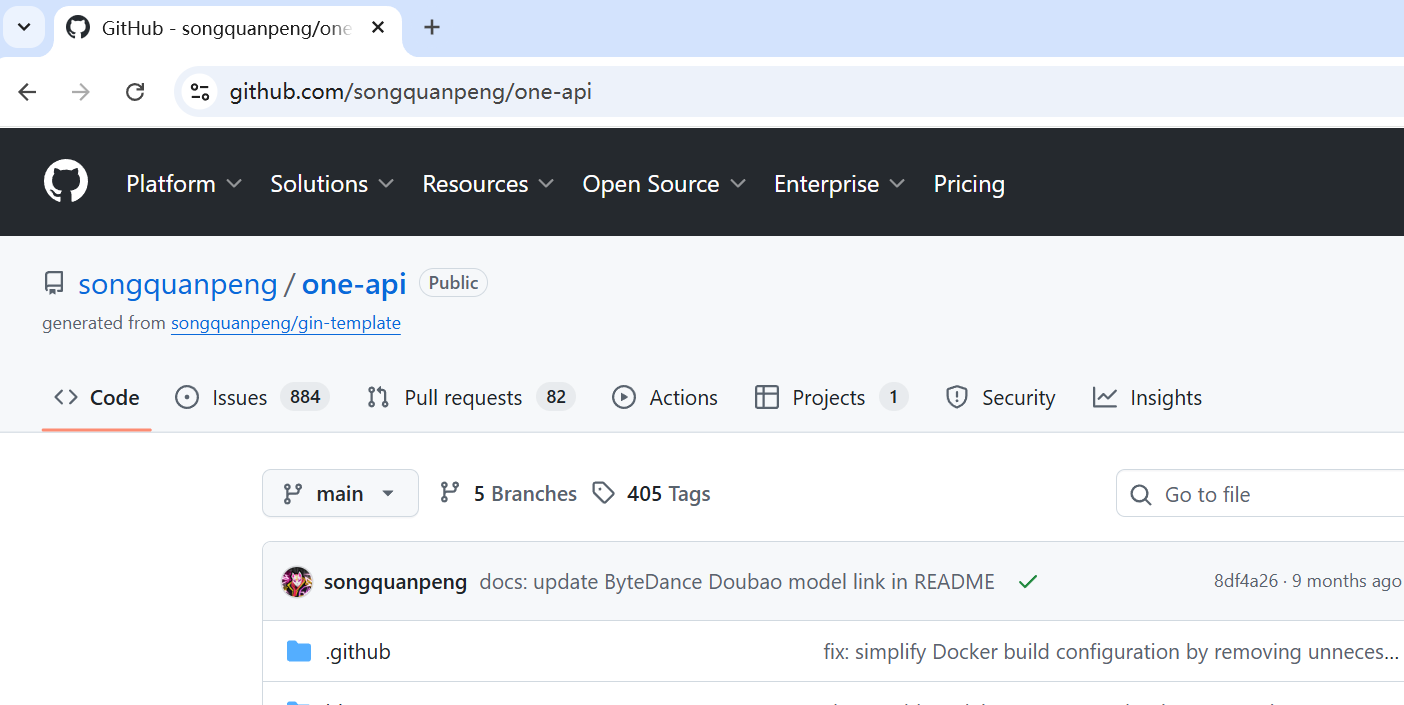Click the .github folder icon
The height and width of the screenshot is (705, 1404).
coord(299,652)
